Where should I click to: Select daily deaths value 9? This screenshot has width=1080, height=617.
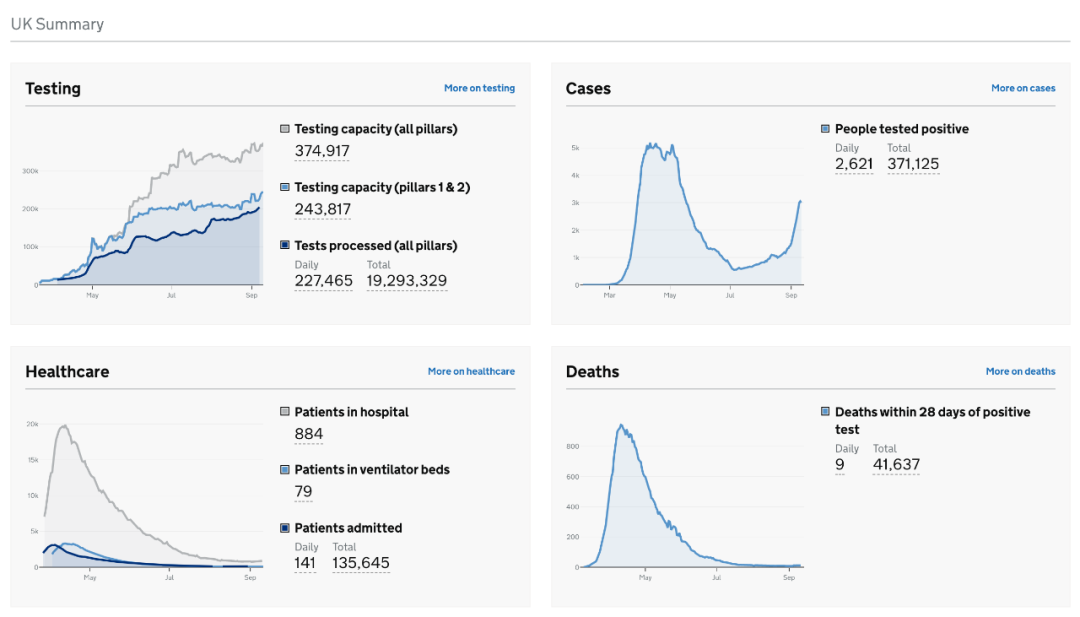[x=840, y=465]
